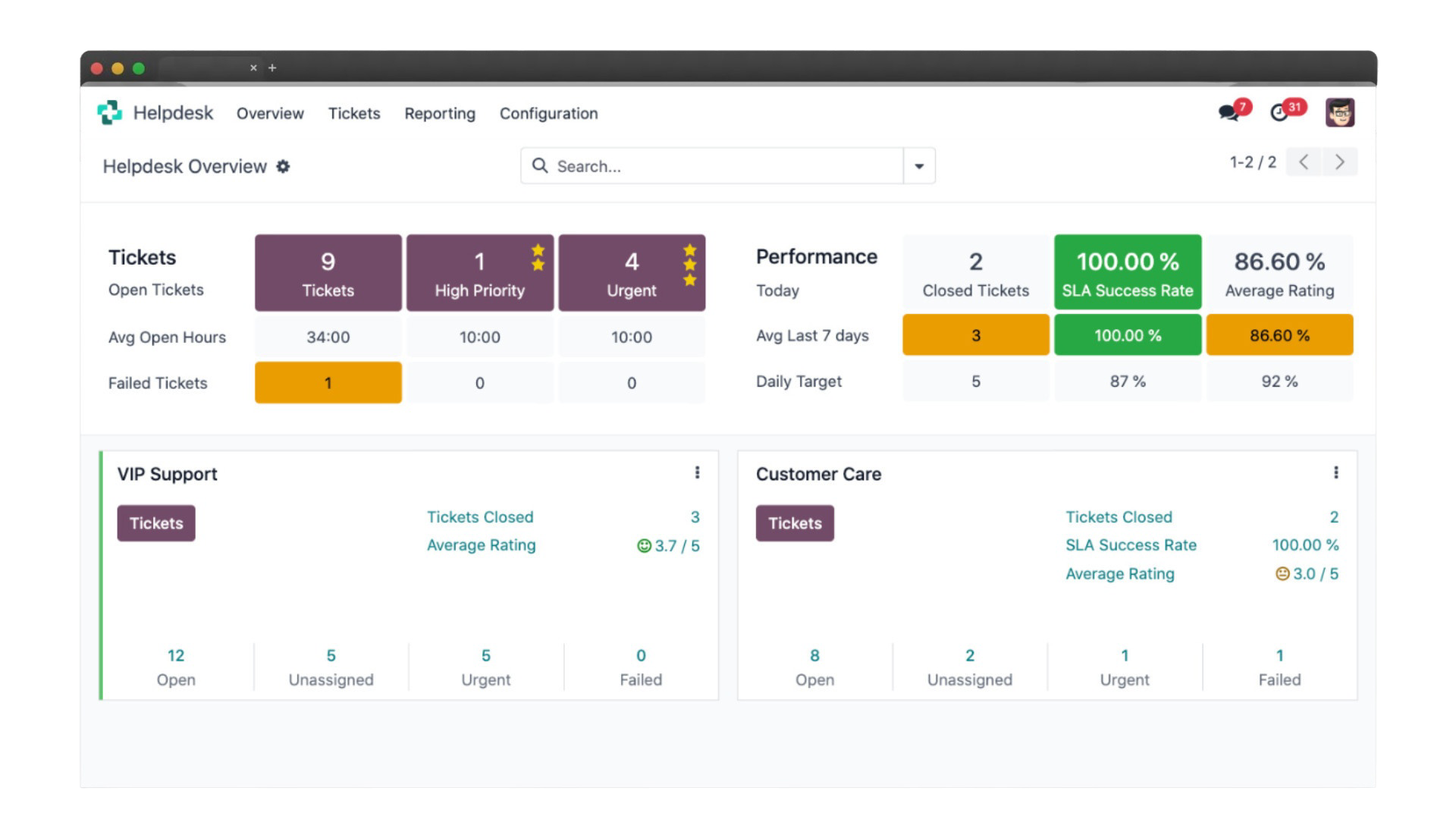1456x819 pixels.
Task: Open the 2 Unassigned tickets in Customer Care
Action: tap(970, 667)
